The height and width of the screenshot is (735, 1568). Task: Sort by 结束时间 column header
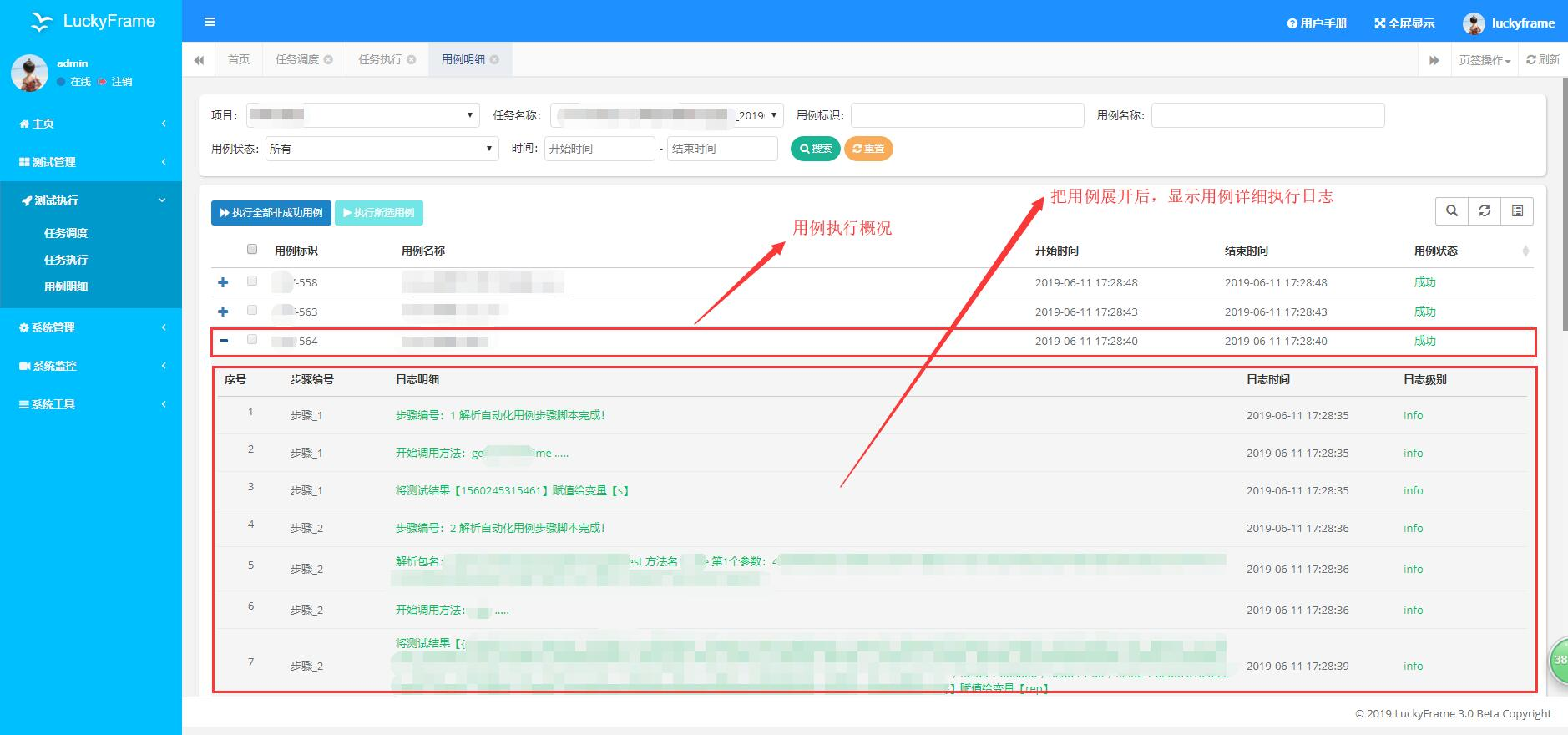tap(1247, 251)
